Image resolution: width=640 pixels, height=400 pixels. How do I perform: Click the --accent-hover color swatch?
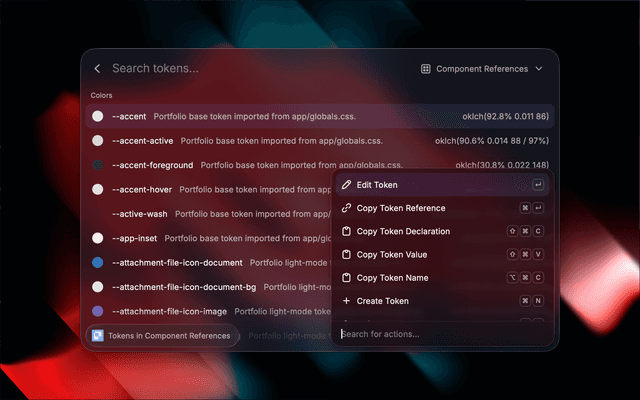[98, 189]
